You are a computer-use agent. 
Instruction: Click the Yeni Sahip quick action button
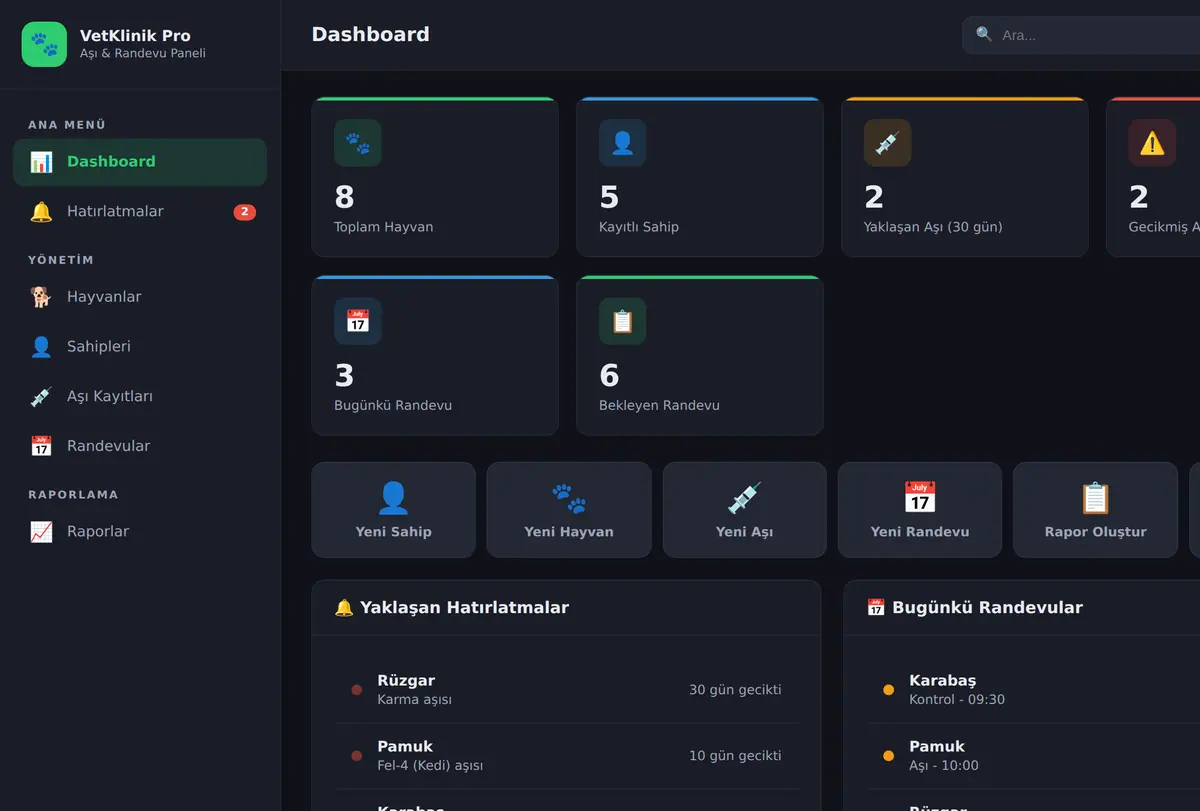click(x=394, y=510)
